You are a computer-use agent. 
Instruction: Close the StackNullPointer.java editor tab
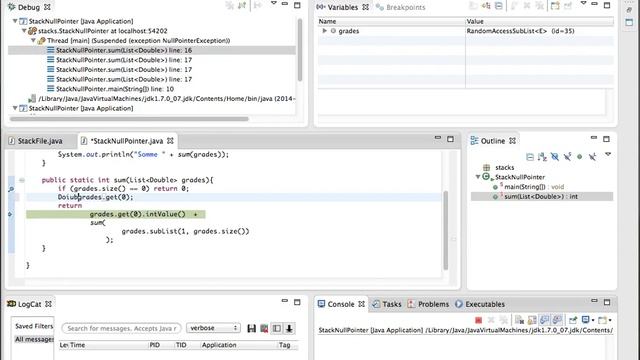(x=170, y=141)
